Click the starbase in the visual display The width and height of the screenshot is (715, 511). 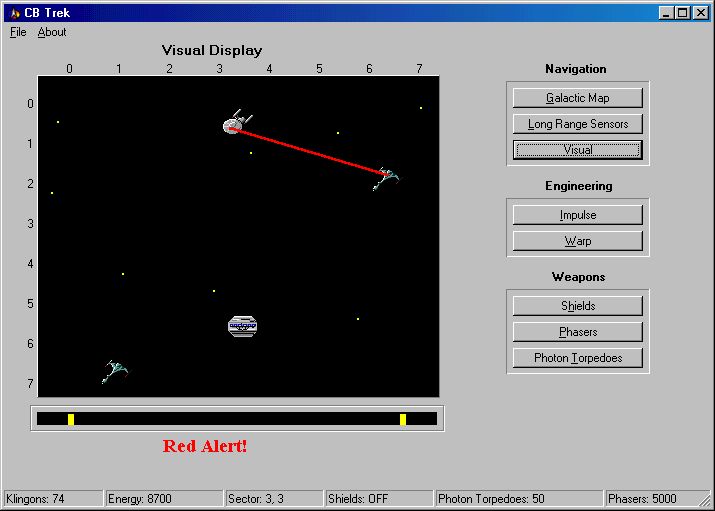pos(243,326)
